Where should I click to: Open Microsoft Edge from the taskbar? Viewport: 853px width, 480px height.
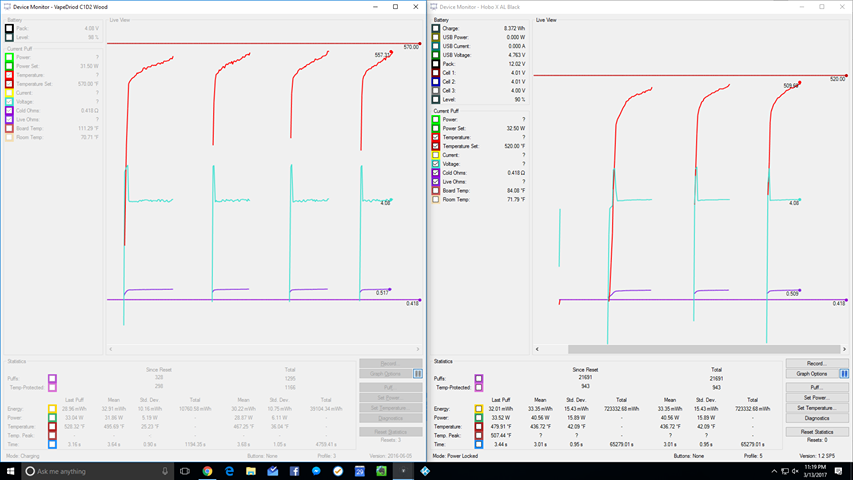coord(229,470)
